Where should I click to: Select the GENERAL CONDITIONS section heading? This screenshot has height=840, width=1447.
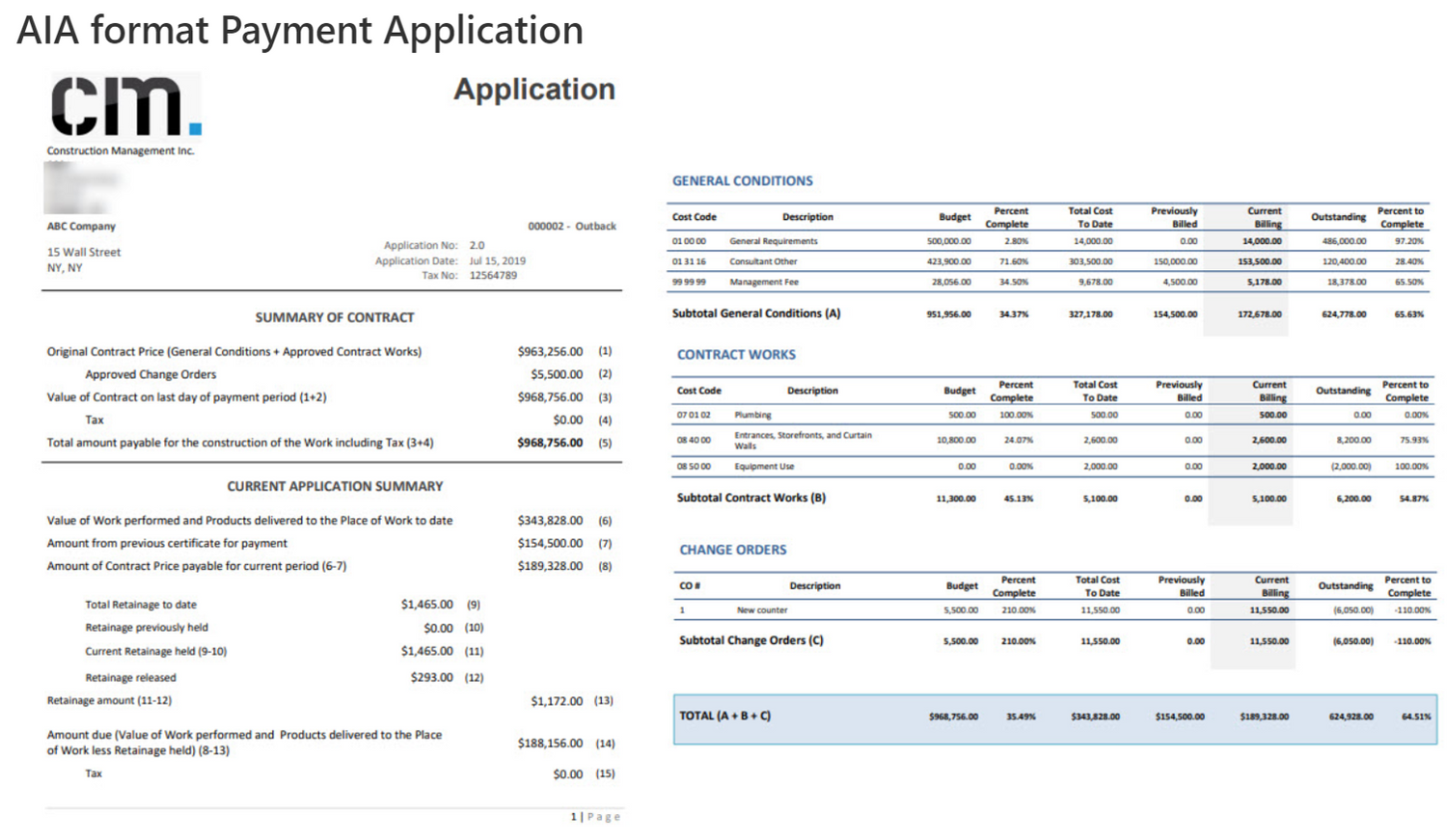point(742,180)
